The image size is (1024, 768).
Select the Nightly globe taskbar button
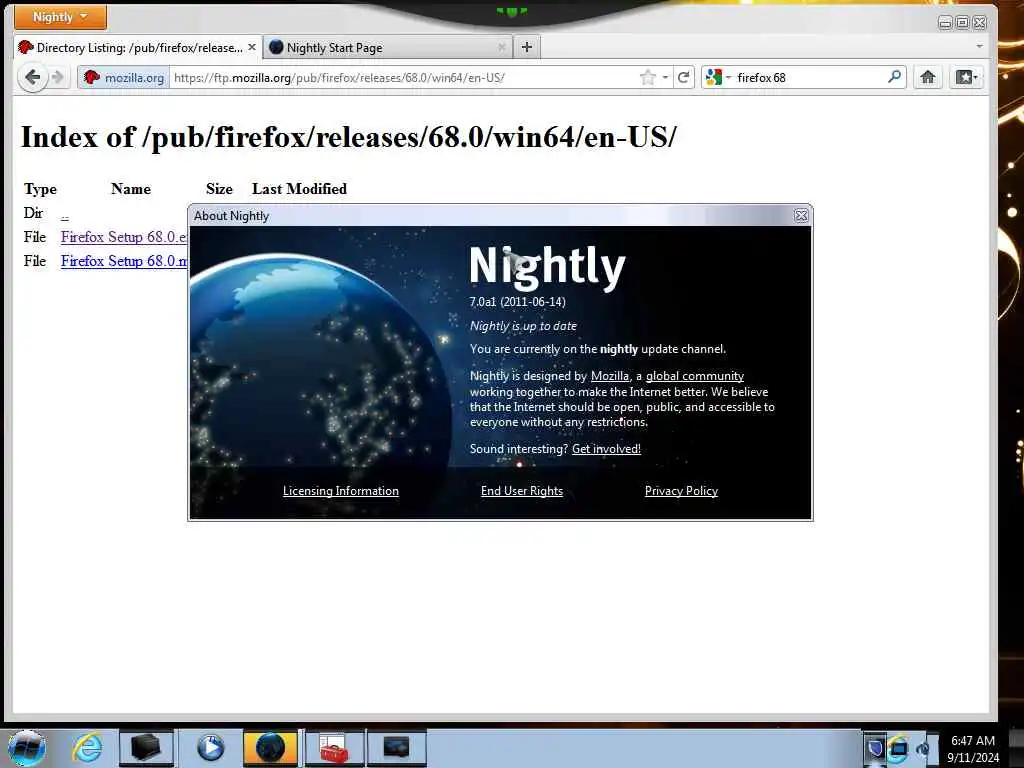[270, 748]
